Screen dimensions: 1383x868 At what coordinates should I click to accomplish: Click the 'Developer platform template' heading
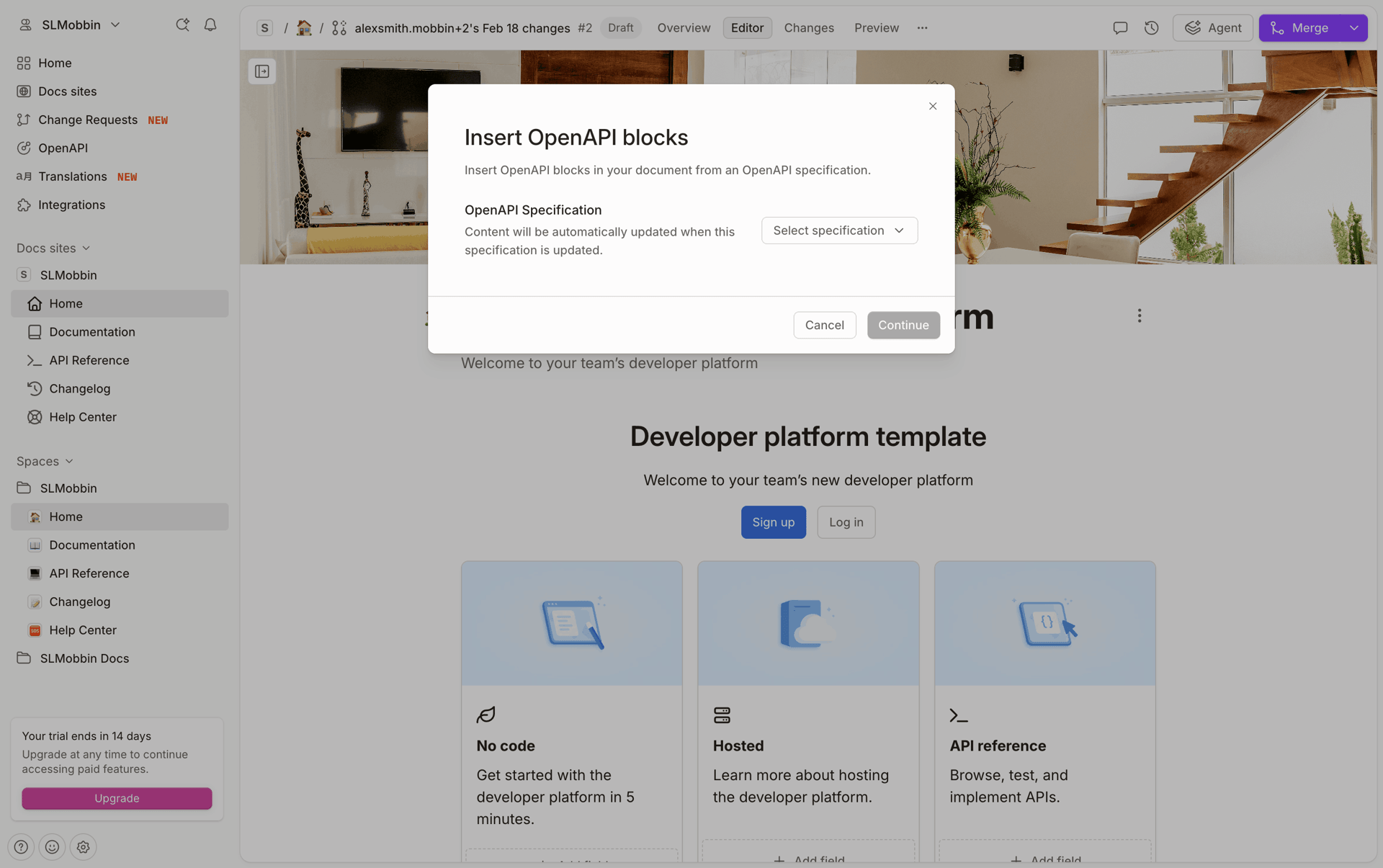(808, 437)
